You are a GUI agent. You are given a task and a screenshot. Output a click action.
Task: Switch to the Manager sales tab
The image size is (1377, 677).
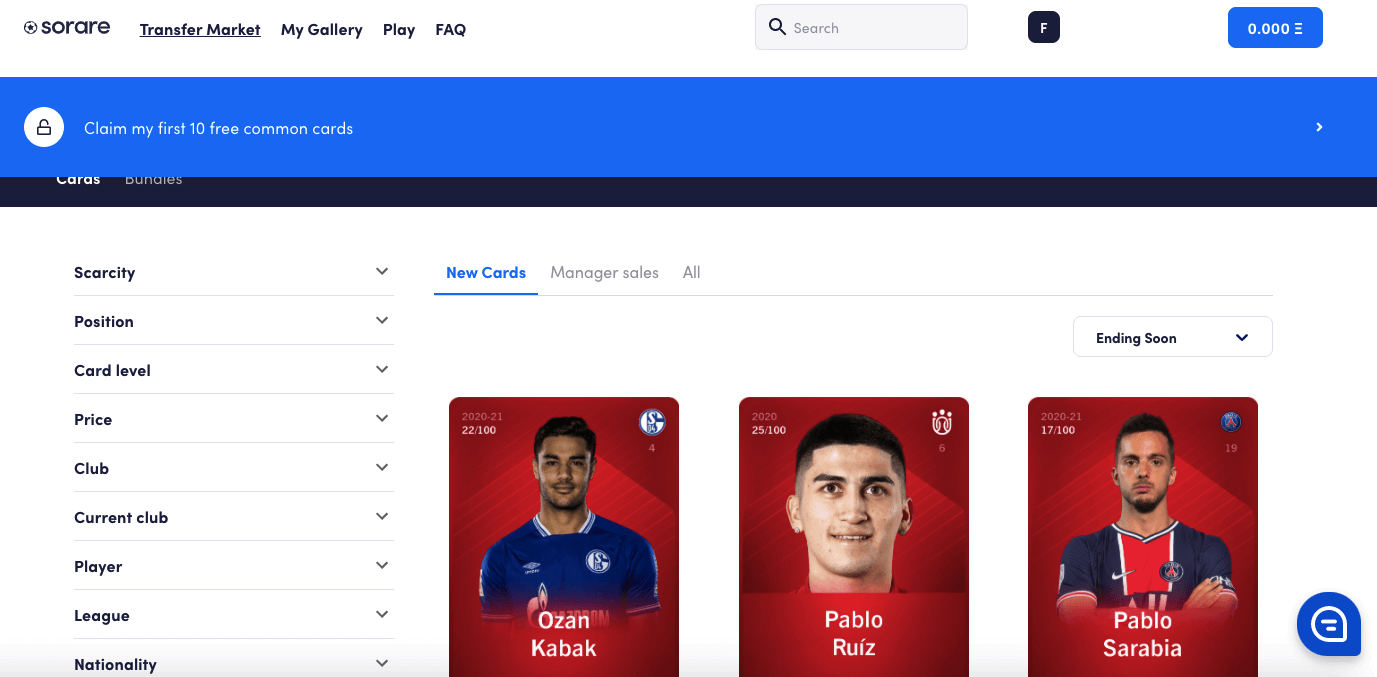604,272
